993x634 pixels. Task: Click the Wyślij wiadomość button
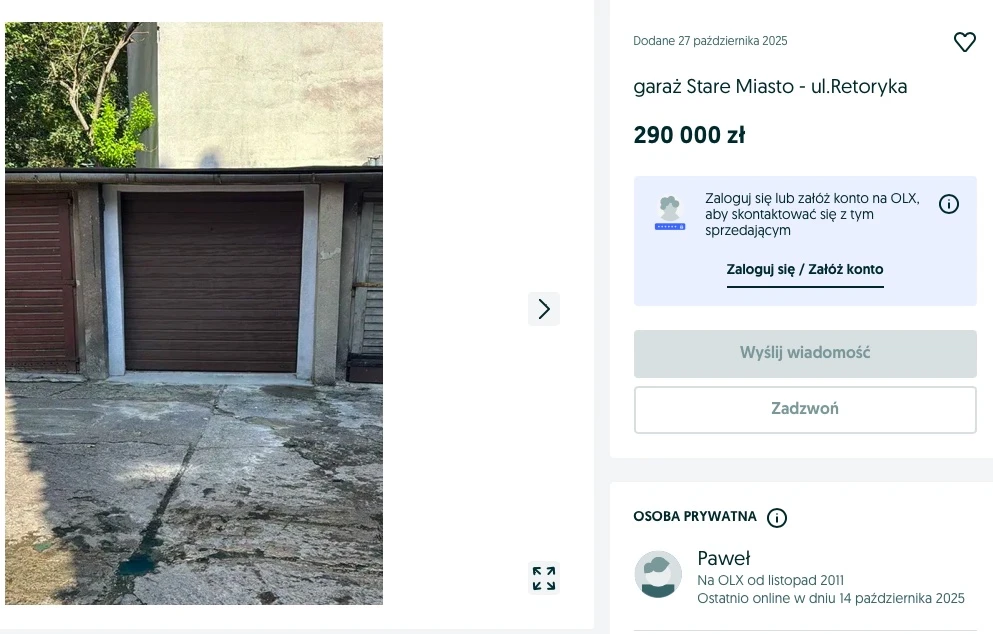805,353
